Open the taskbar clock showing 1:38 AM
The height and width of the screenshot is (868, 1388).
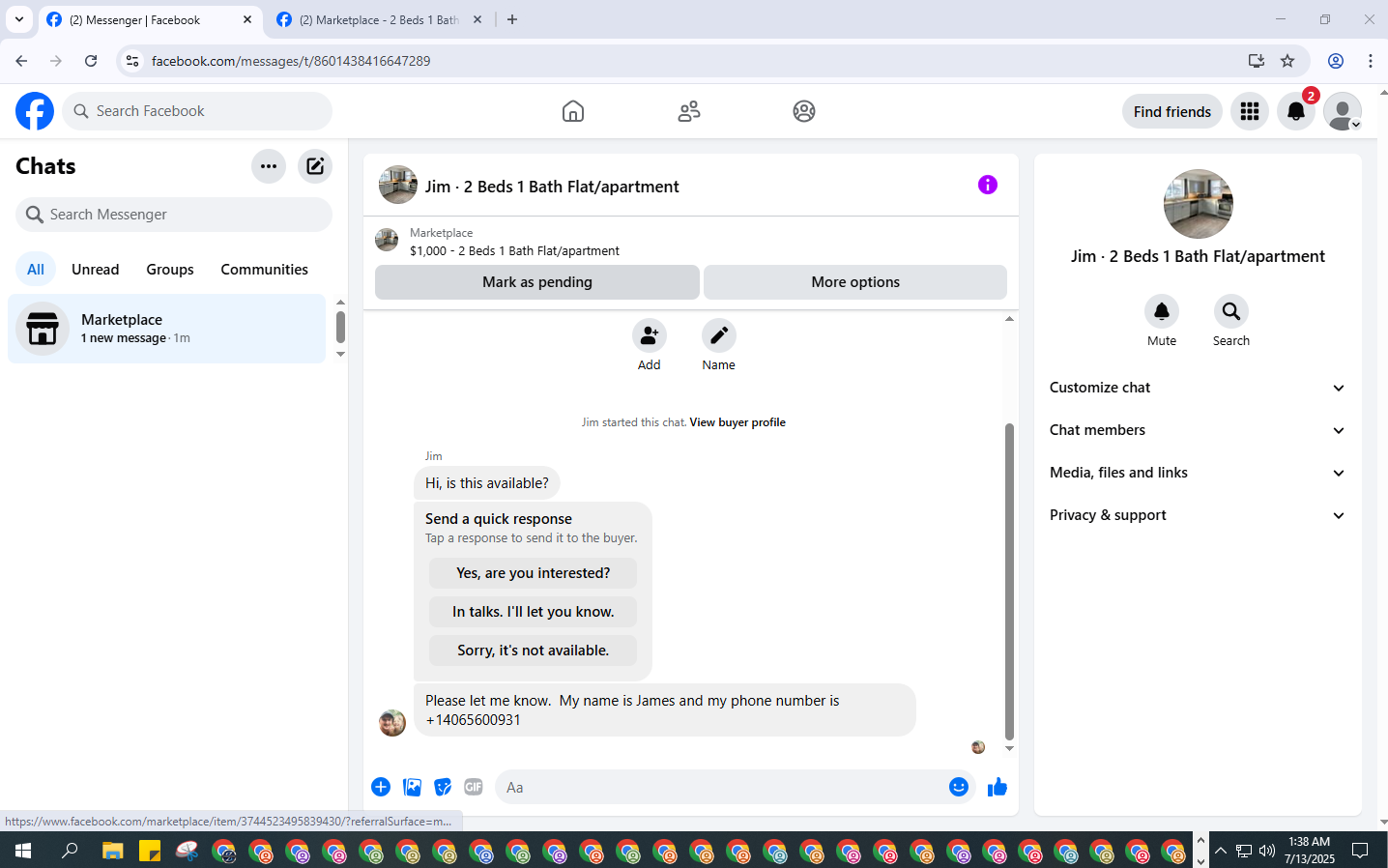[x=1309, y=851]
